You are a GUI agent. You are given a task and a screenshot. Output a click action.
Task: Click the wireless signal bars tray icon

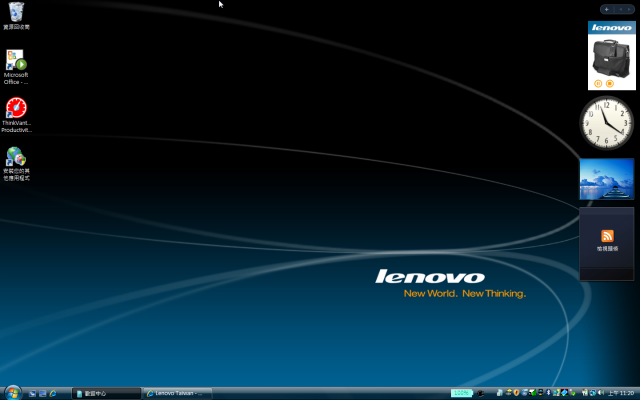[532, 393]
